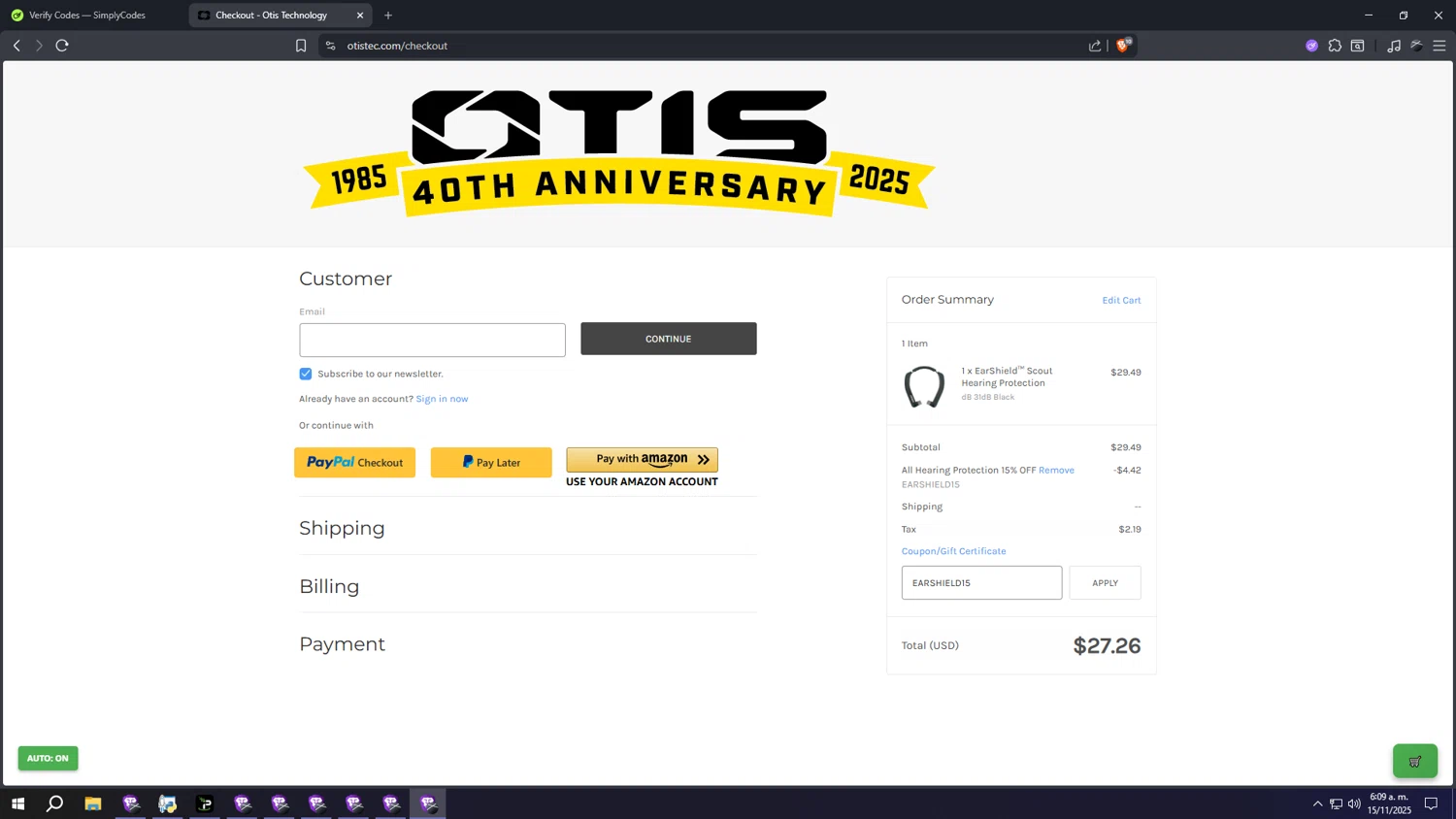Click the Pay with Amazon button

point(642,459)
